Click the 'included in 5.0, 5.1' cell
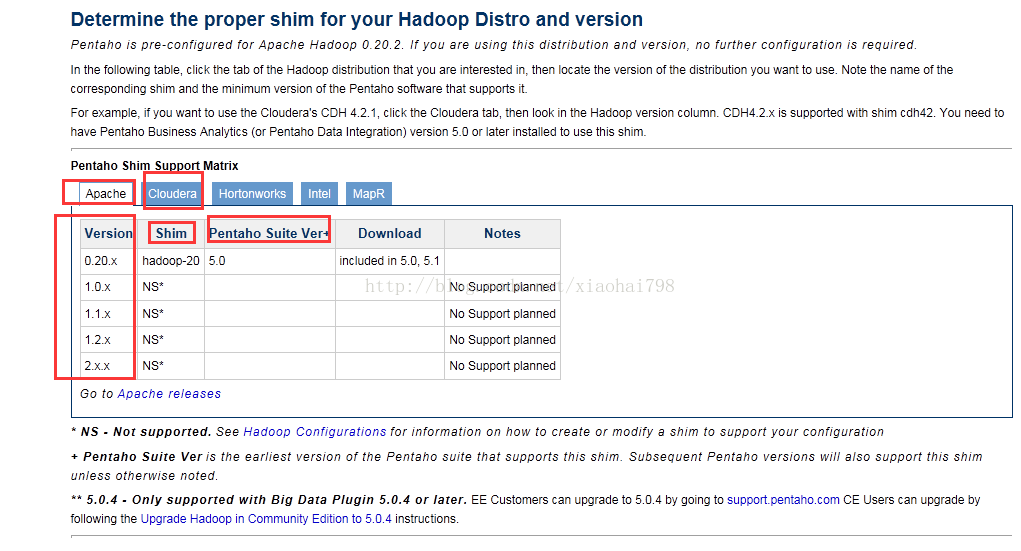 pyautogui.click(x=389, y=261)
